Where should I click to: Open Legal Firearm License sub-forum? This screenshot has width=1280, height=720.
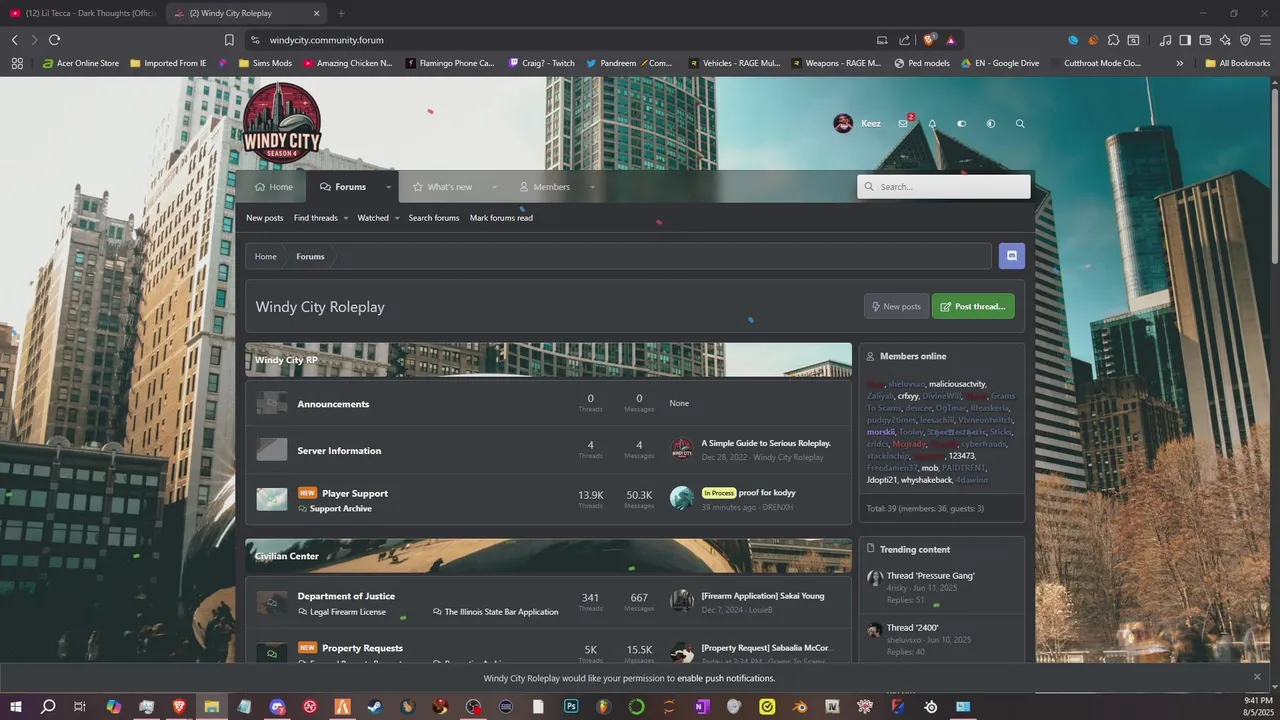[x=347, y=612]
